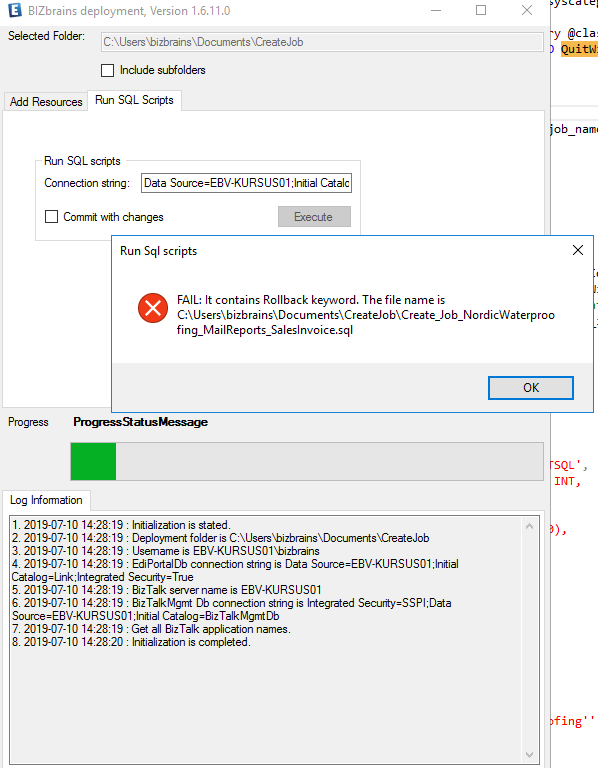This screenshot has width=598, height=768.
Task: Click the BIZbrains app icon in title bar
Action: coord(15,10)
